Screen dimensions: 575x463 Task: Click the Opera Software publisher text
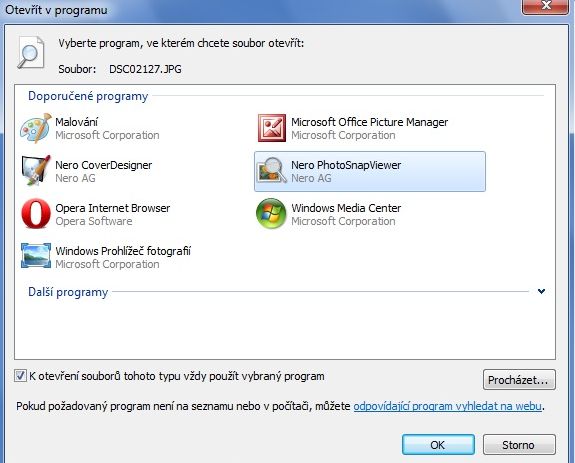(x=94, y=221)
